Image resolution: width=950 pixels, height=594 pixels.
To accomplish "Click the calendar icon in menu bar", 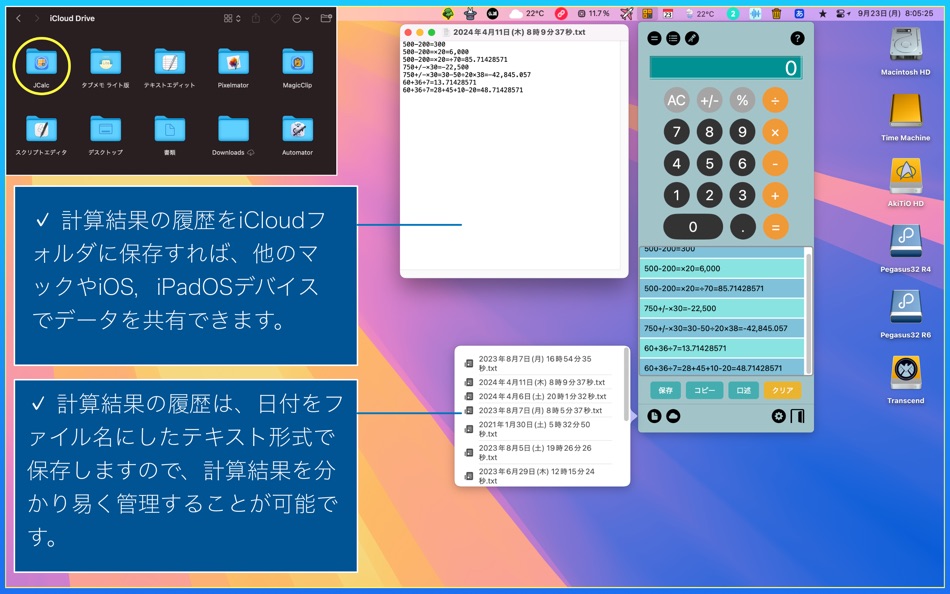I will click(668, 13).
